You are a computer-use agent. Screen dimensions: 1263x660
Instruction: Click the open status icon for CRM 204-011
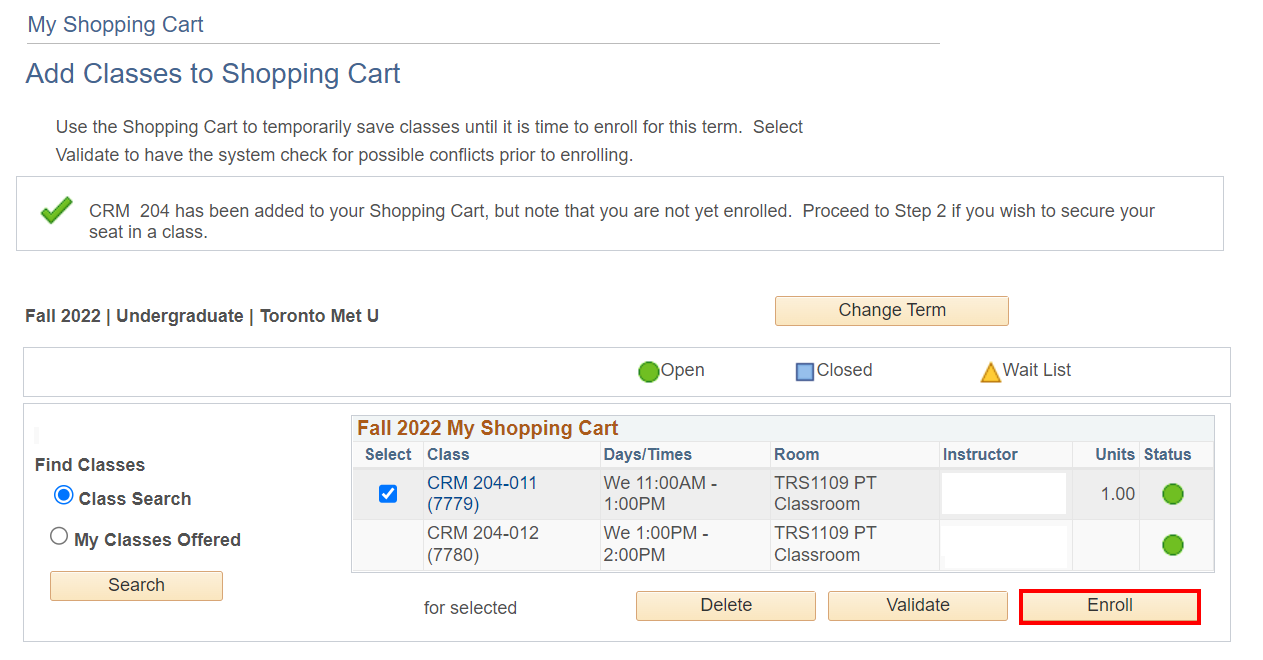(1173, 494)
